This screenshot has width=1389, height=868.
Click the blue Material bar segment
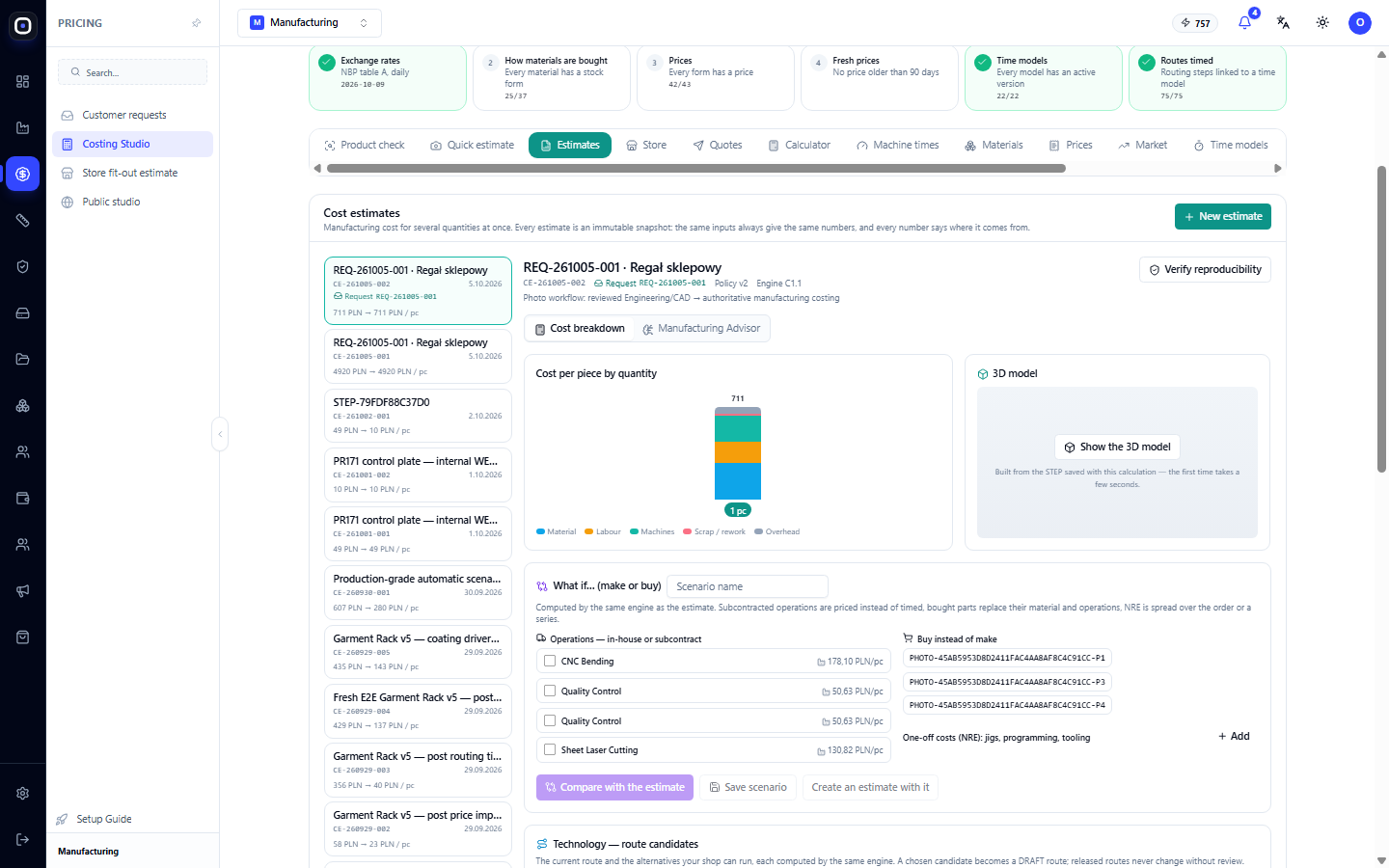point(738,481)
